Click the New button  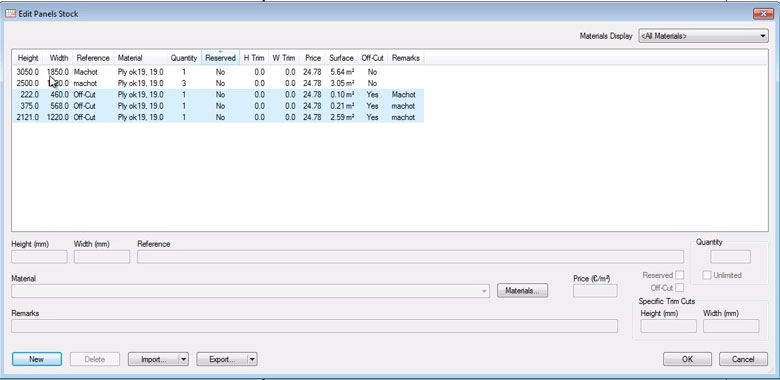(37, 359)
